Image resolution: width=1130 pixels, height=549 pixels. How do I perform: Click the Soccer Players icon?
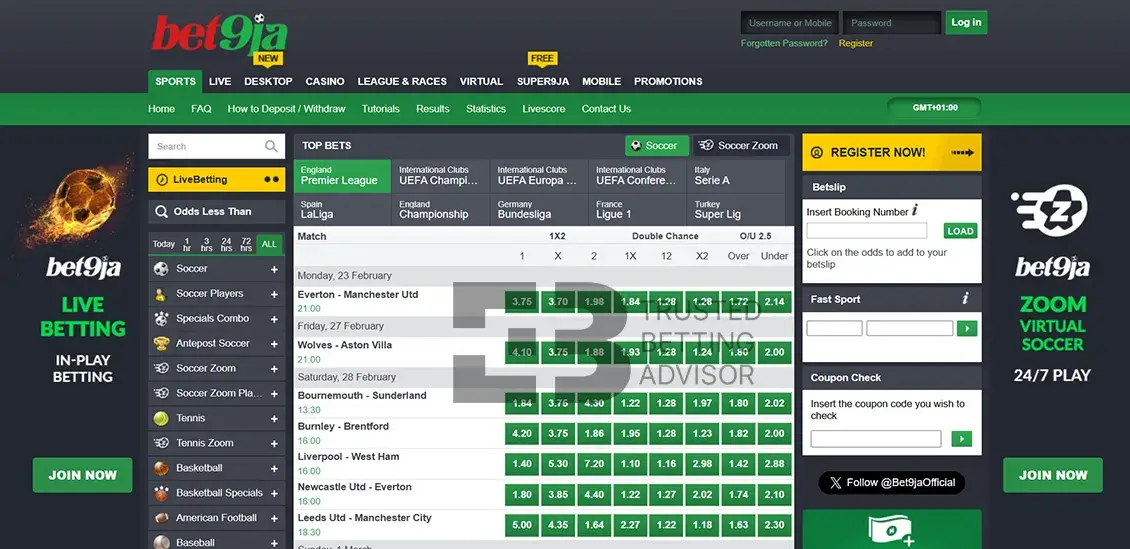161,294
